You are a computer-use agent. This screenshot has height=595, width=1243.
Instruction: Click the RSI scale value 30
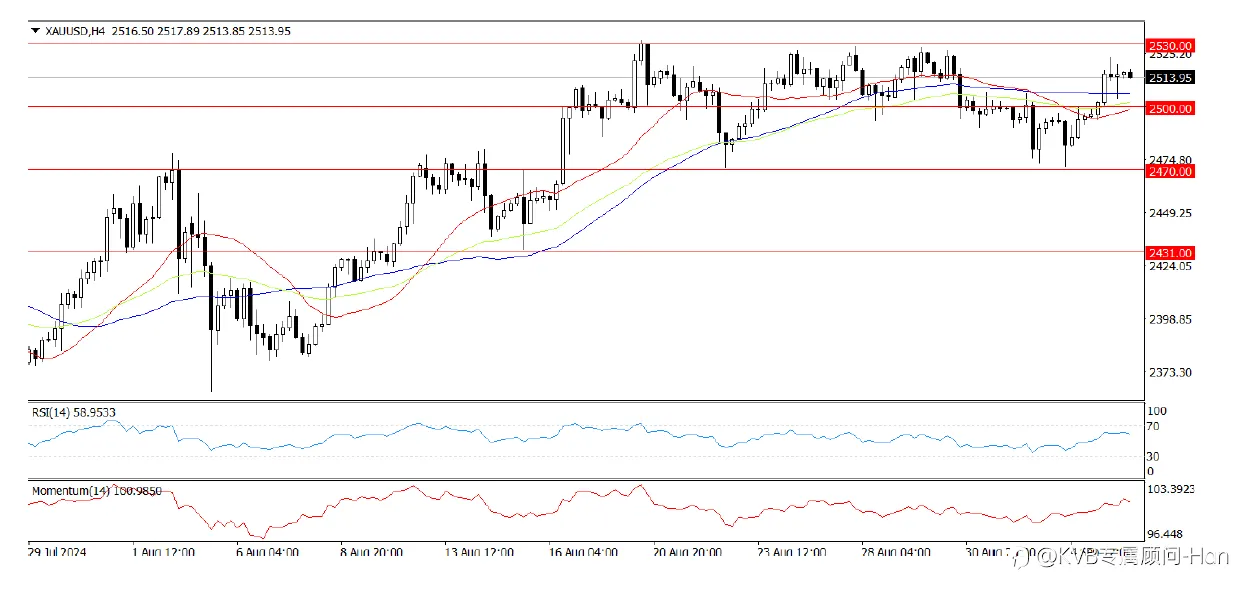coord(1153,455)
